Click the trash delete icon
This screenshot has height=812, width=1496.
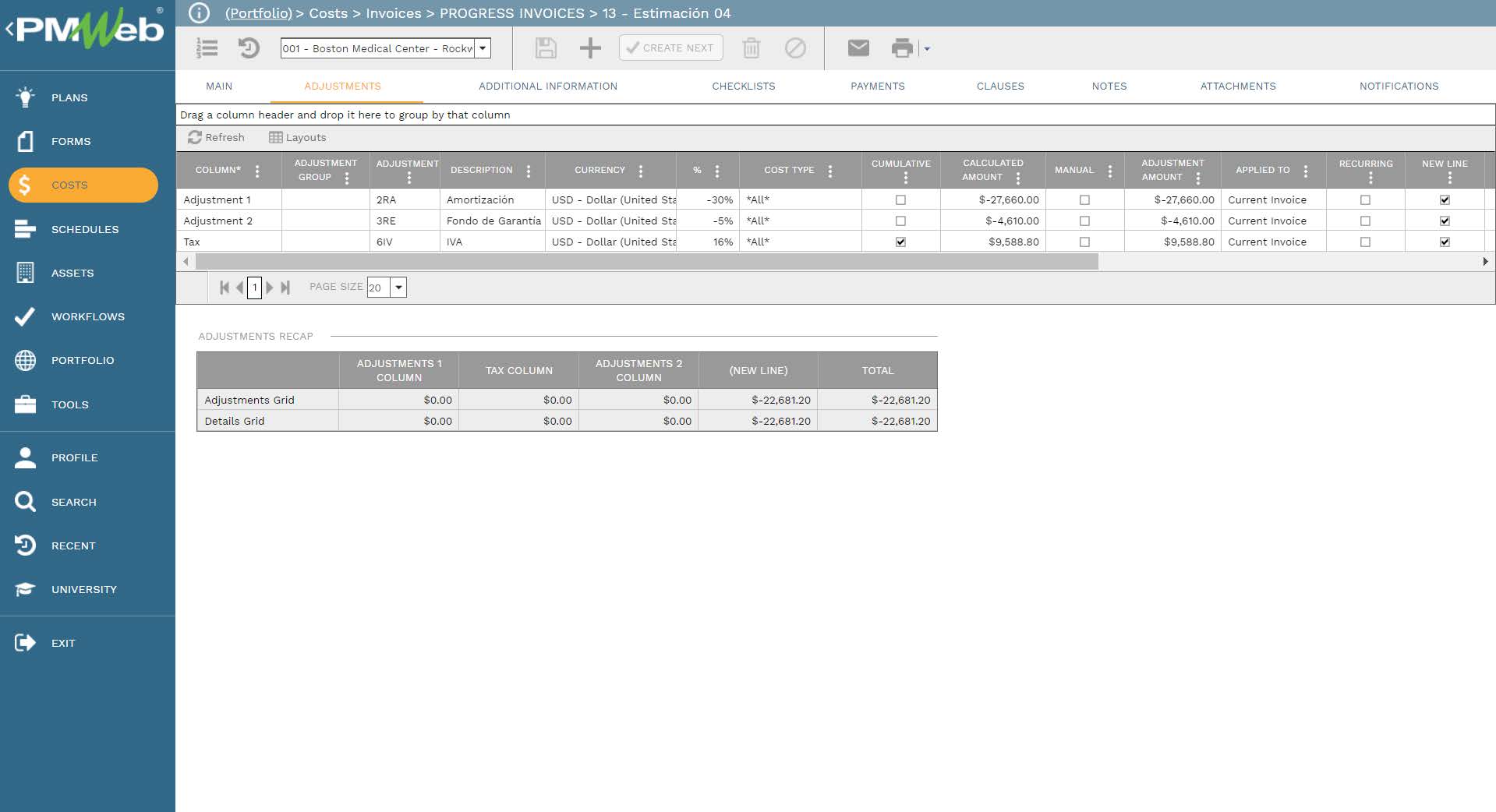(x=751, y=48)
